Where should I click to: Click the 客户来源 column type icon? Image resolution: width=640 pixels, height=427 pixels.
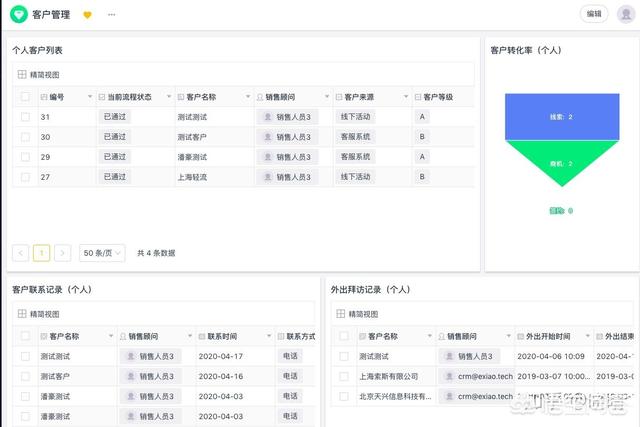[x=339, y=97]
